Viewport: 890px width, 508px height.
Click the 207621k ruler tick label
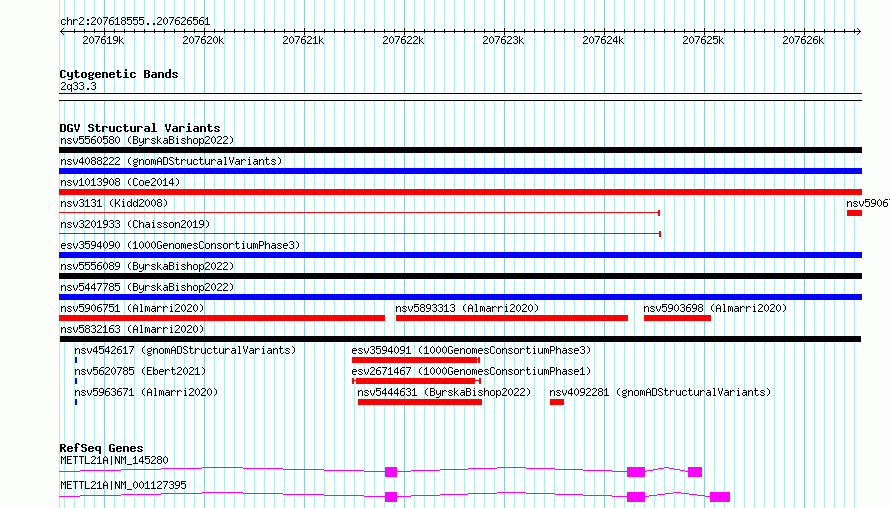pos(303,40)
